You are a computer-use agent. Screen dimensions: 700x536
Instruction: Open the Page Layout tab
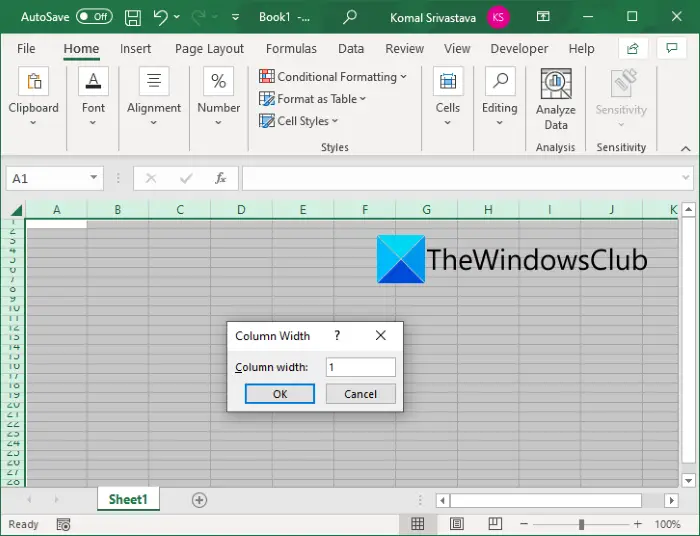tap(209, 48)
